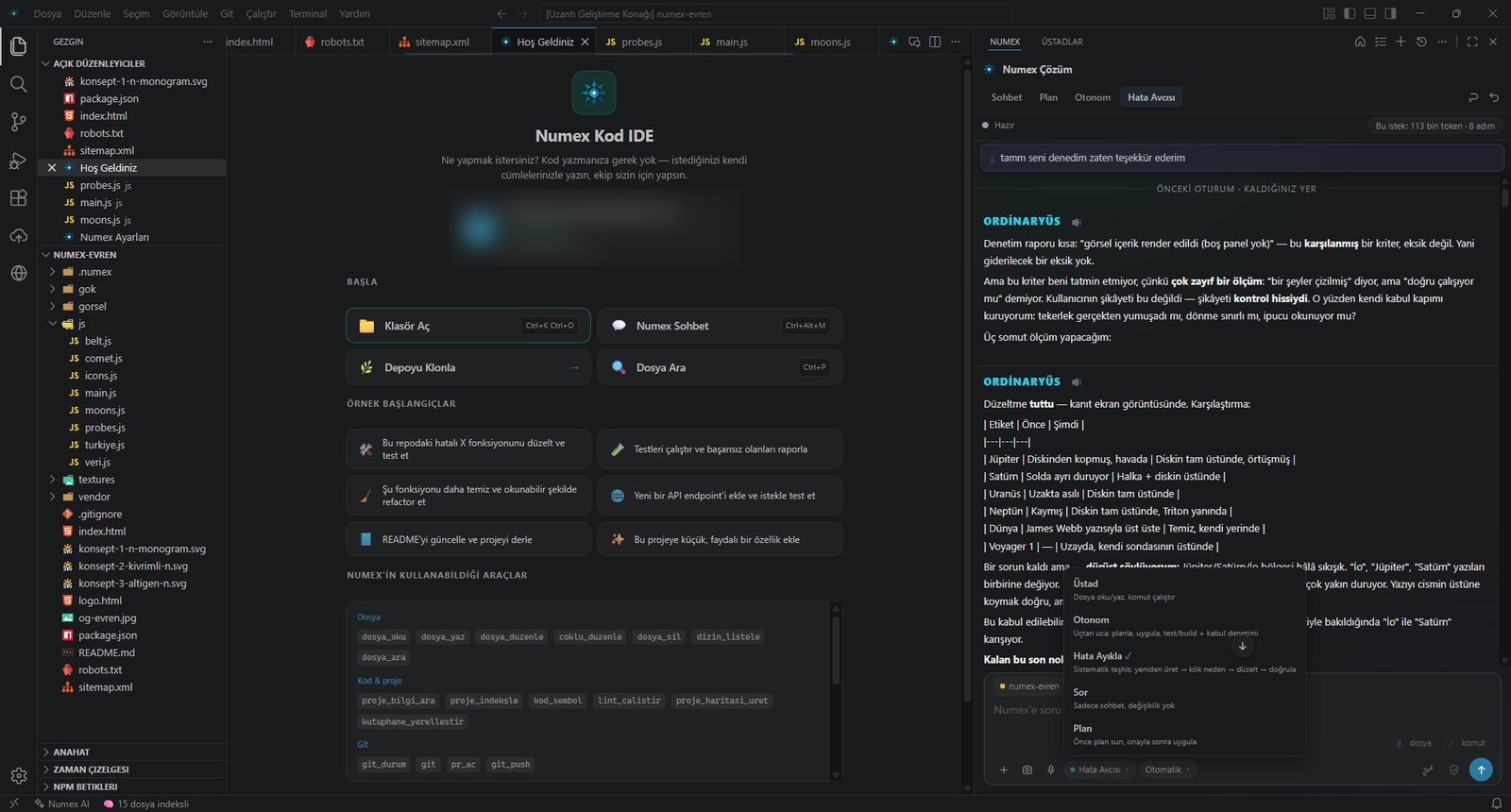Click the home icon in the Numex panel
This screenshot has height=812, width=1511.
[1360, 42]
